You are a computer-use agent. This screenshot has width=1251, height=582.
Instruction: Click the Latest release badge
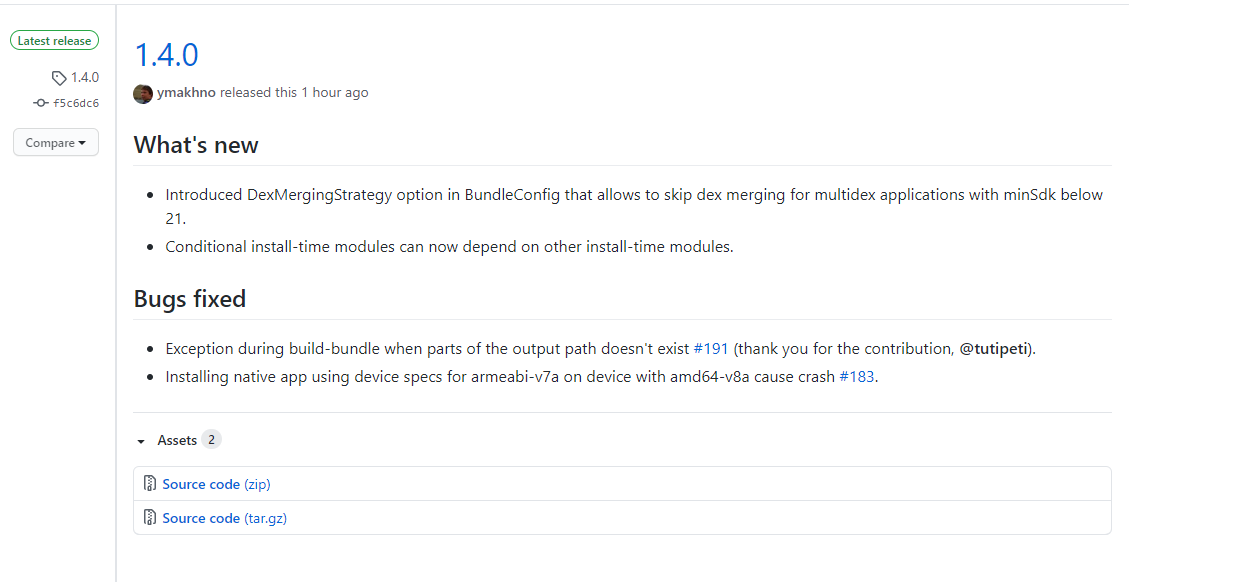(x=54, y=40)
